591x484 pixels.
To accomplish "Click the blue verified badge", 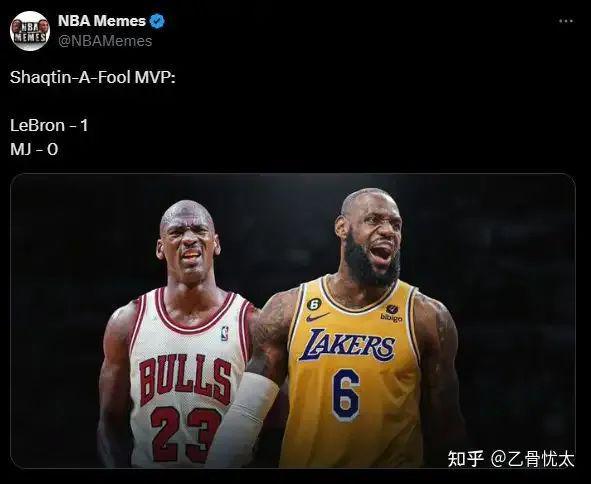I will 157,21.
